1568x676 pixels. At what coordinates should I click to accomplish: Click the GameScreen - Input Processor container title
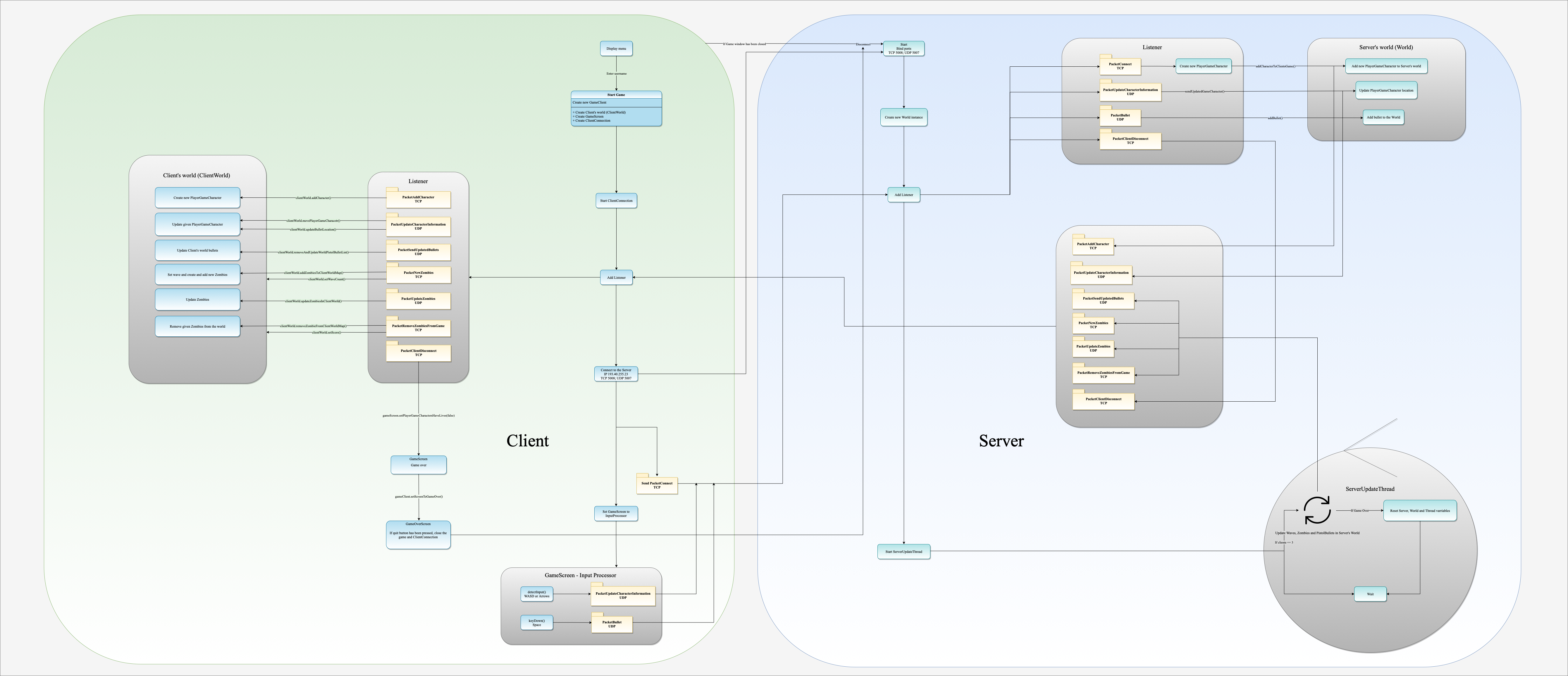[x=580, y=575]
